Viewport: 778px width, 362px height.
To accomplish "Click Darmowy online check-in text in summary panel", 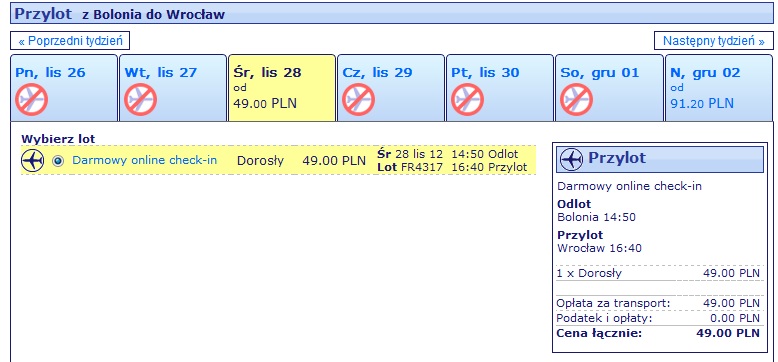I will (630, 186).
